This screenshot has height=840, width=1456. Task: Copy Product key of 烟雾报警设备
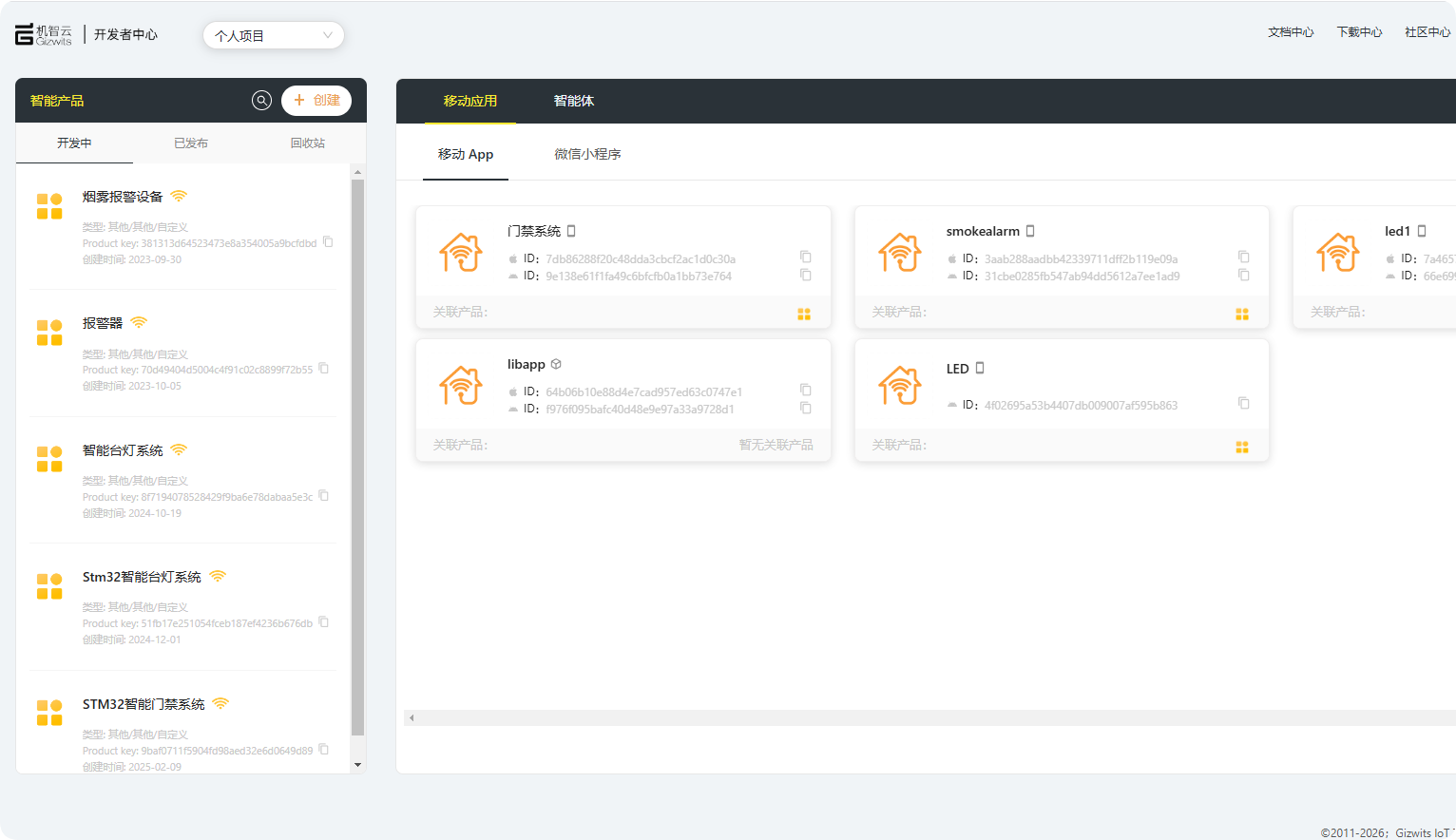(x=328, y=242)
